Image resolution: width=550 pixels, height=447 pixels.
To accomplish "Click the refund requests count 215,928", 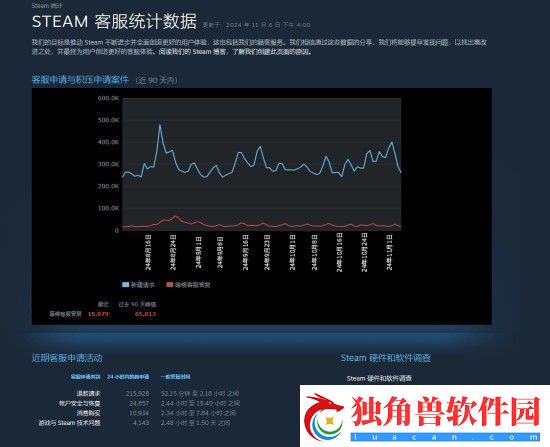I will pyautogui.click(x=138, y=394).
